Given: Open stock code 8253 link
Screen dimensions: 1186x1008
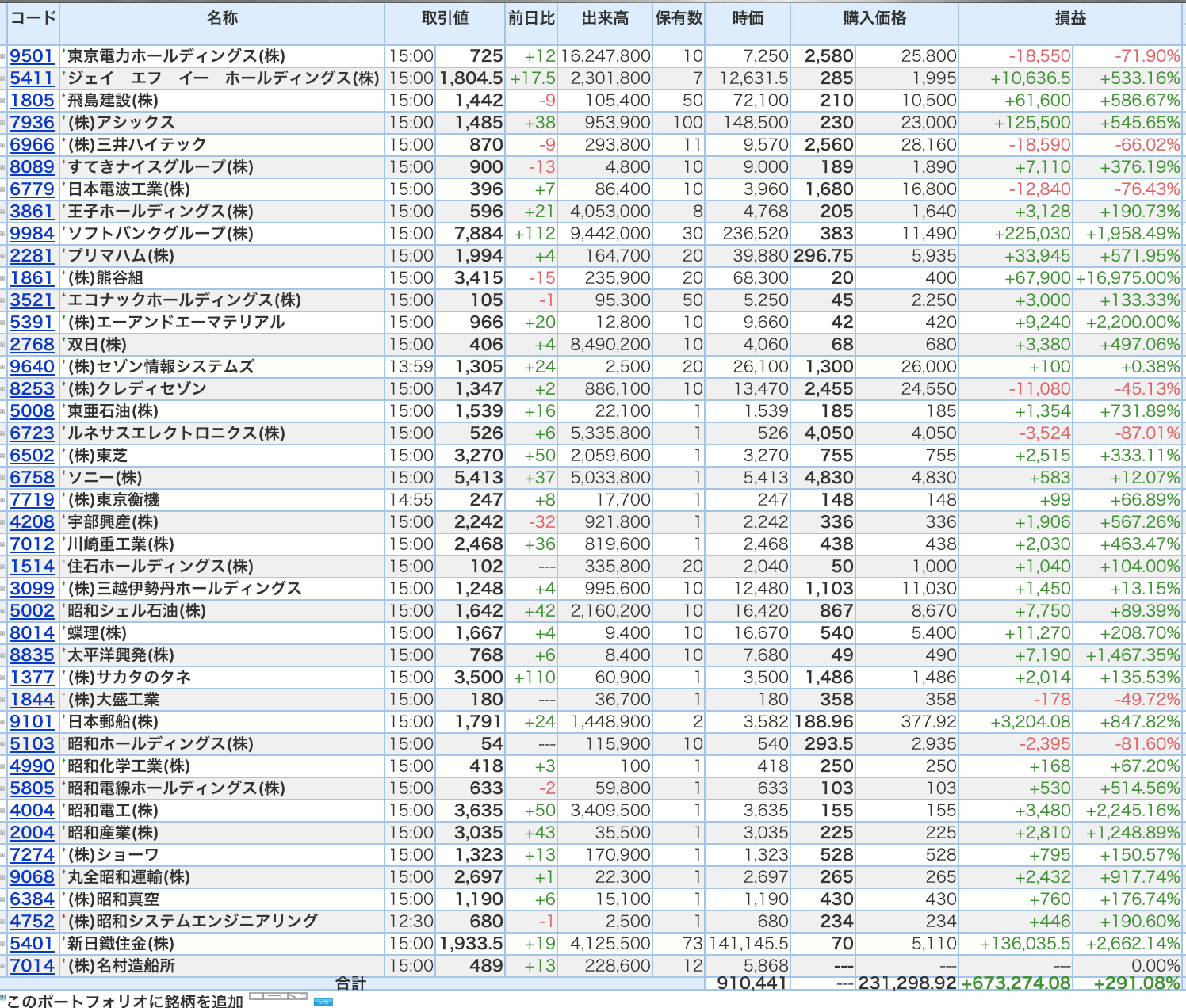Looking at the screenshot, I should pos(32,389).
